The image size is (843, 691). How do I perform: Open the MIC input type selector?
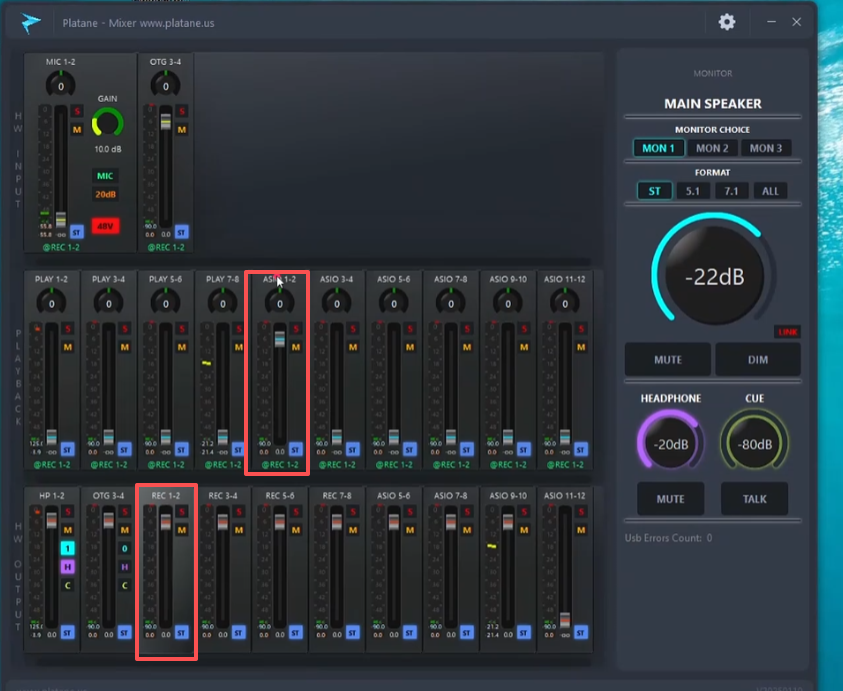tap(106, 176)
